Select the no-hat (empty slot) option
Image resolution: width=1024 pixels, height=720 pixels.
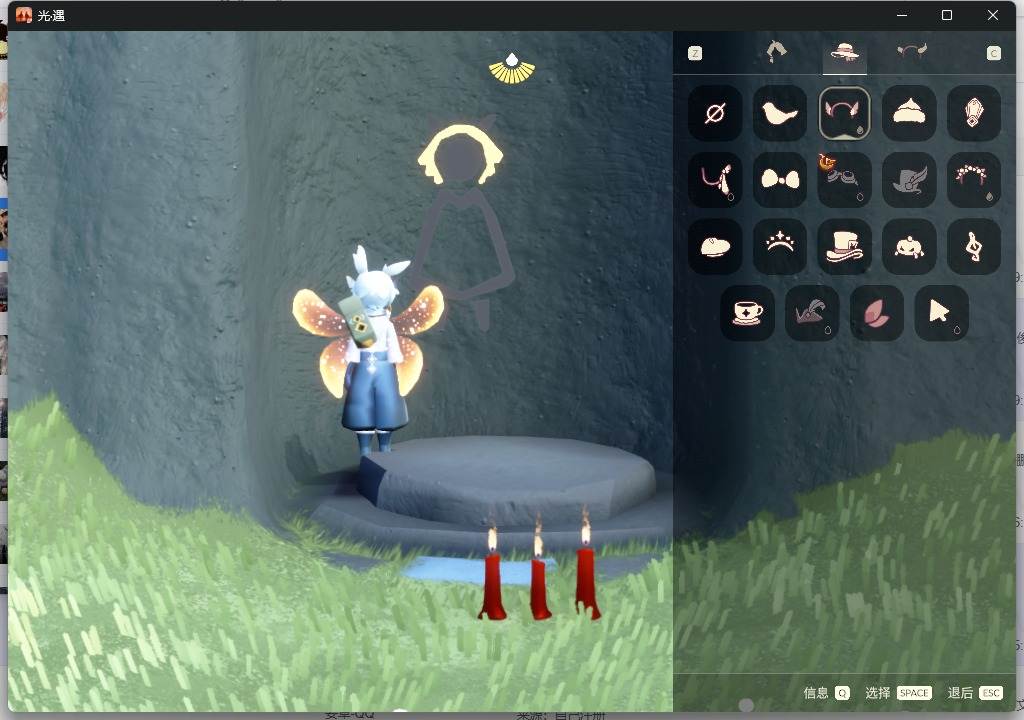coord(715,114)
